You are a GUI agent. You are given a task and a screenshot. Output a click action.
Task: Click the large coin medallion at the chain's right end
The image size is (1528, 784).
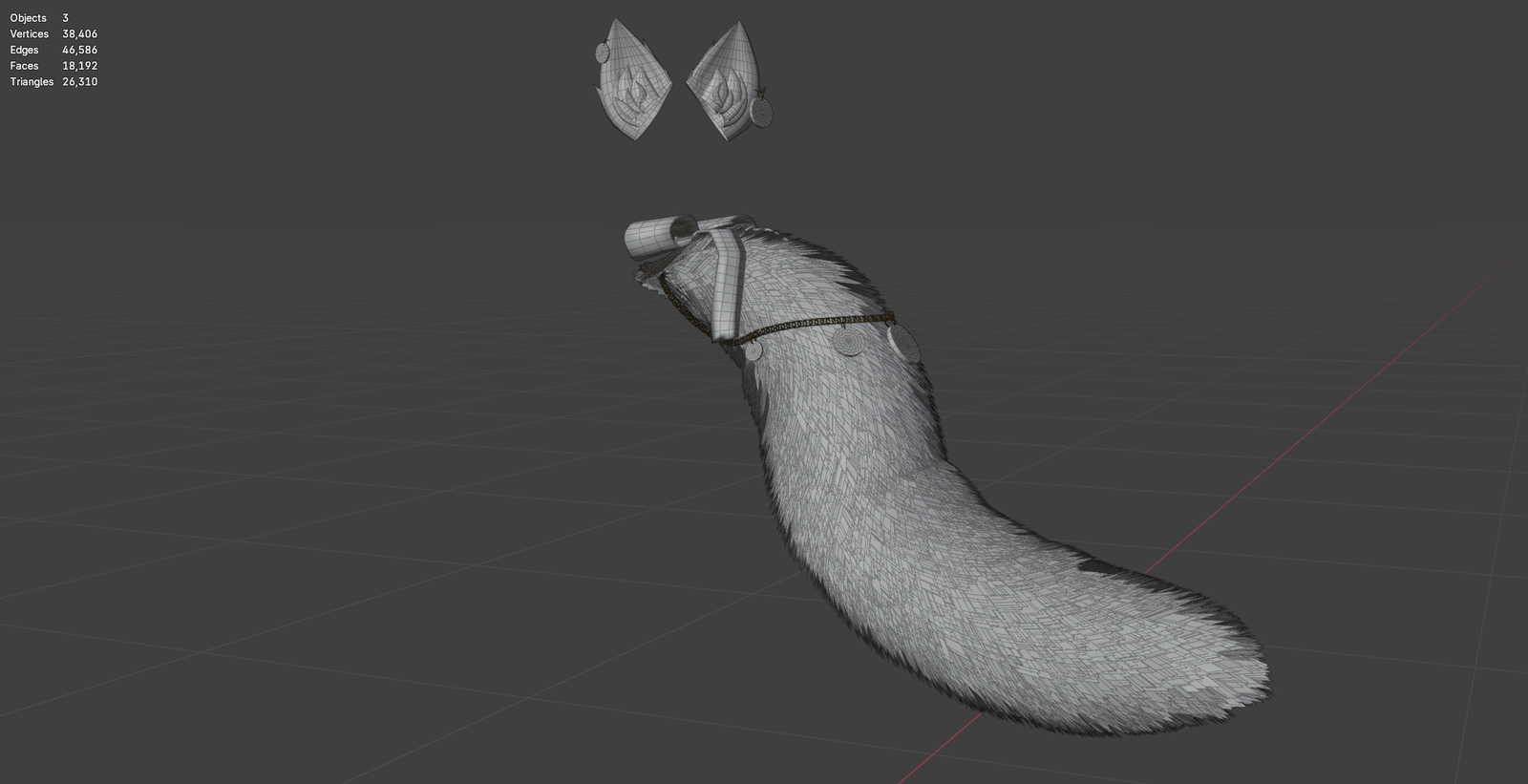click(904, 342)
